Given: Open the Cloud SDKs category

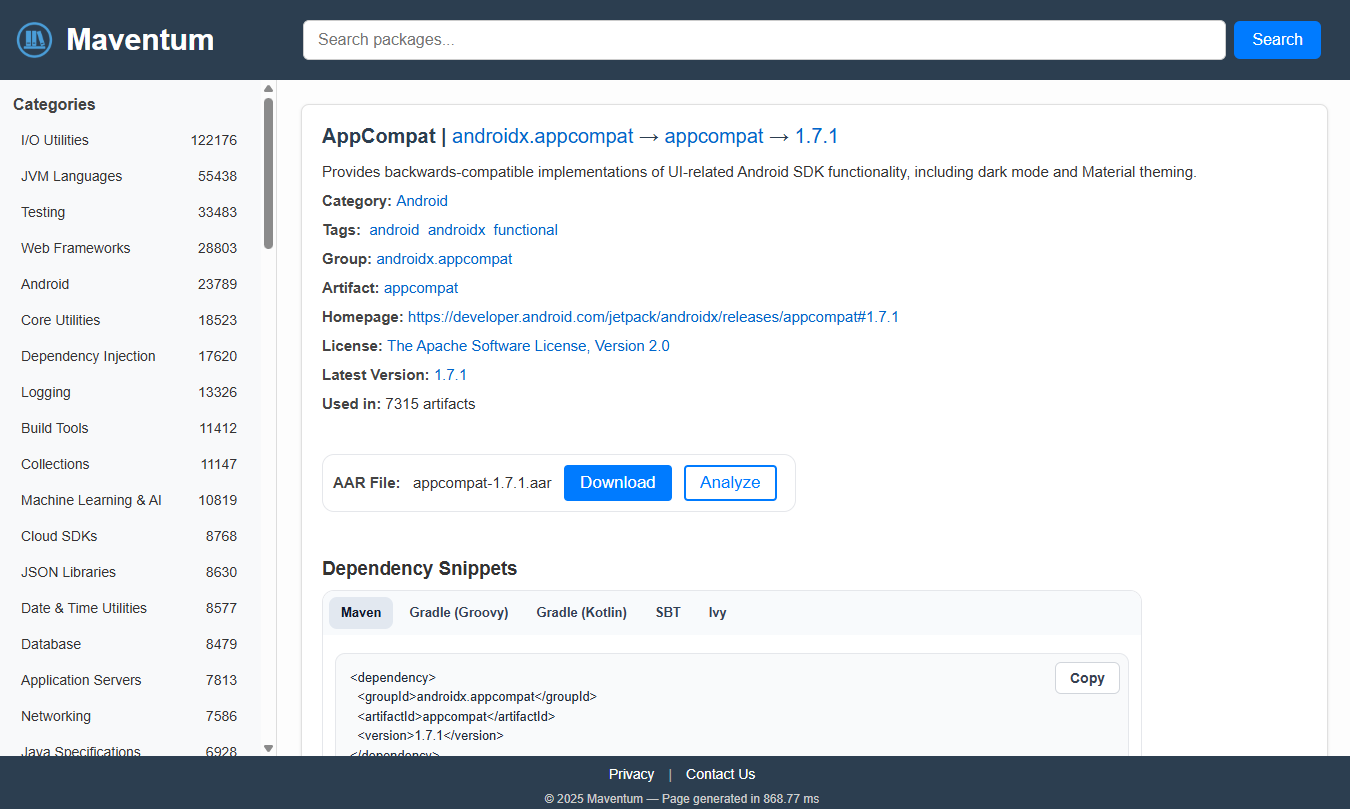Looking at the screenshot, I should click(x=129, y=536).
